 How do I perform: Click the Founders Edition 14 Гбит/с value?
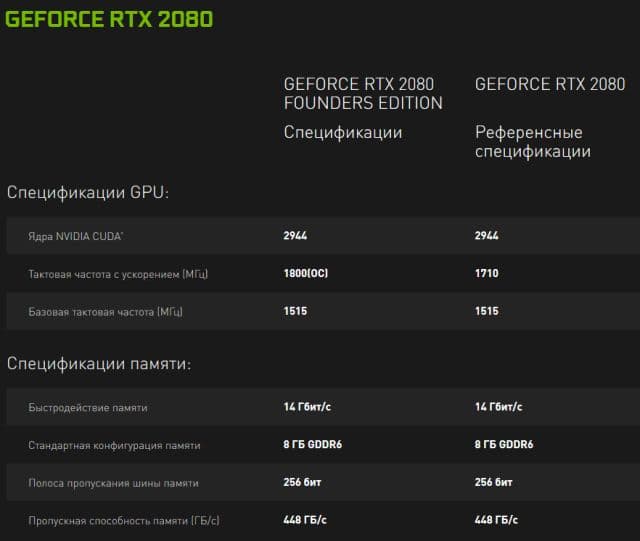307,407
